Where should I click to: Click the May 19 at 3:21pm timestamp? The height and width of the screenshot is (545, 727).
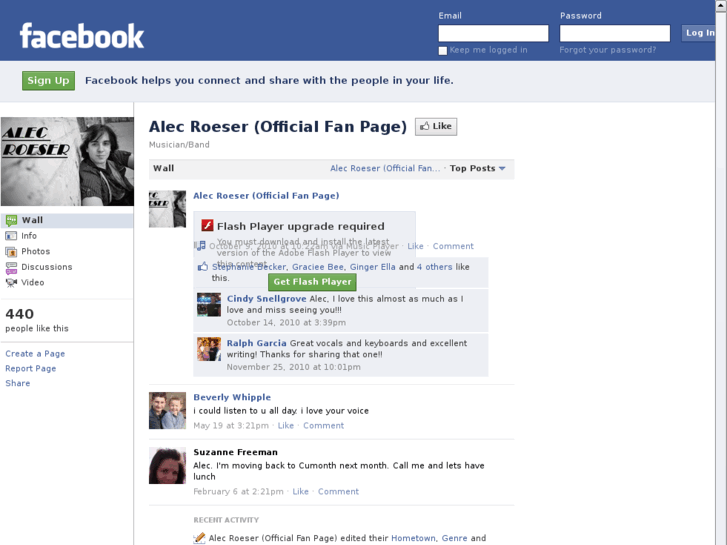coord(231,425)
